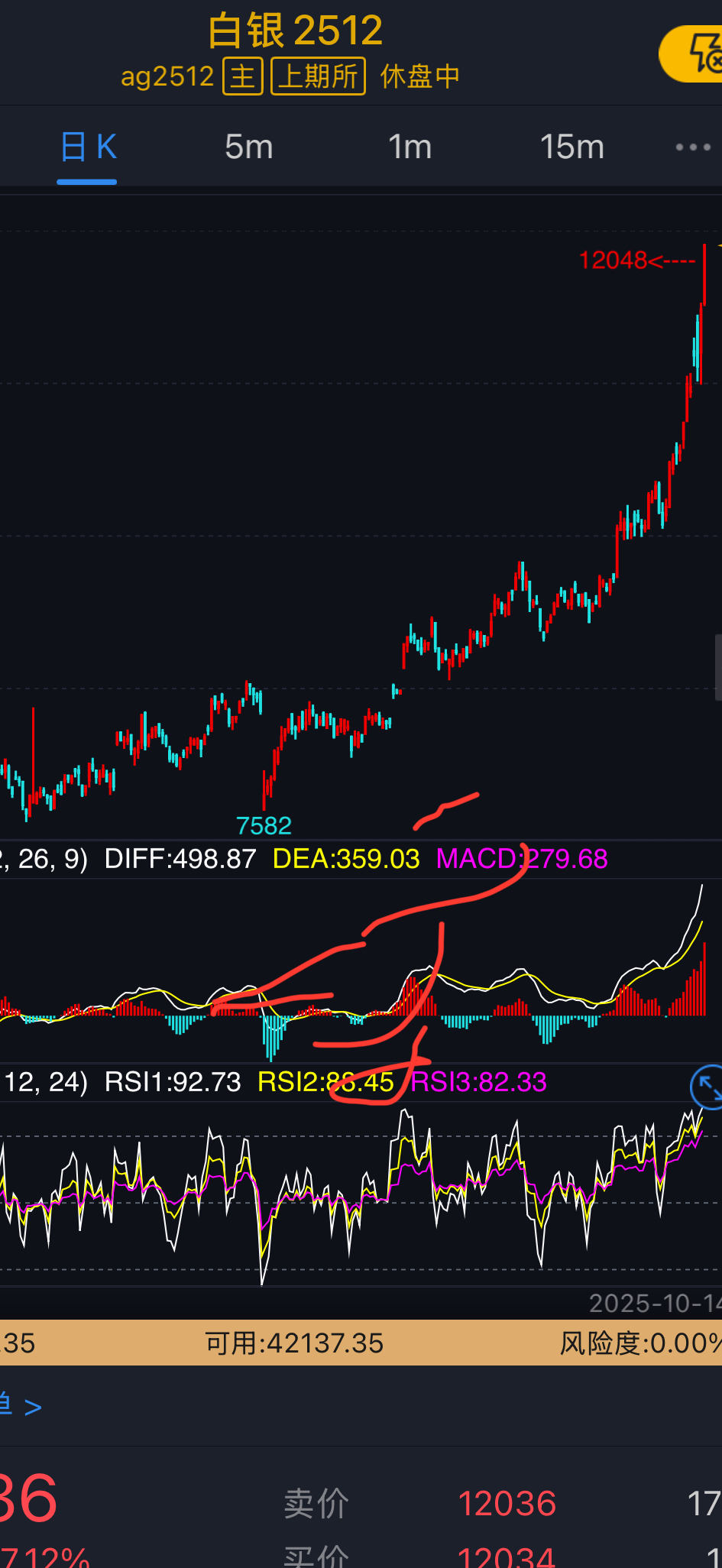This screenshot has width=722, height=1568.
Task: Tap the ag2512 contract code
Action: click(x=167, y=76)
